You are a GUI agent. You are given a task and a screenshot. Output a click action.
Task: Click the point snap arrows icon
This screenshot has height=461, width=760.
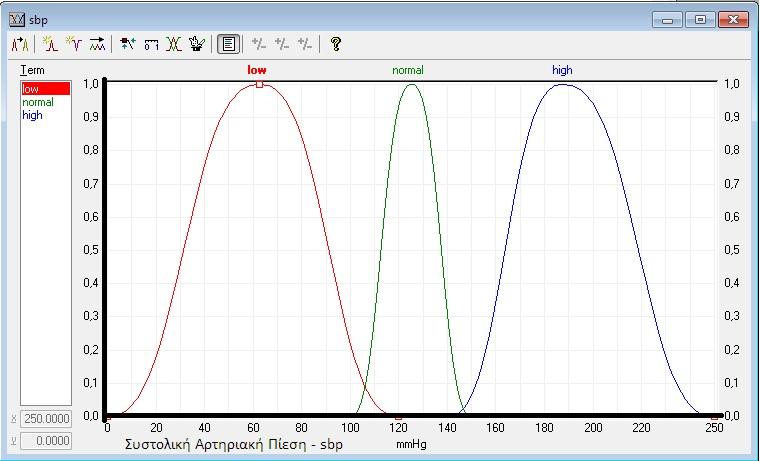tap(127, 44)
